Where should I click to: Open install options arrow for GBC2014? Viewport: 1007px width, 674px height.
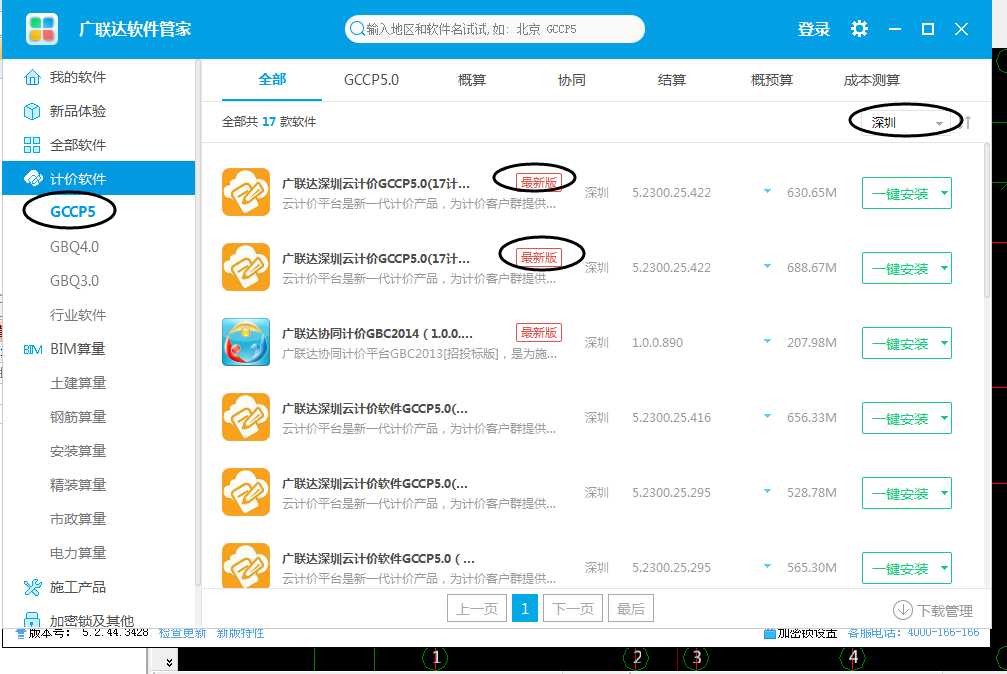[x=944, y=343]
